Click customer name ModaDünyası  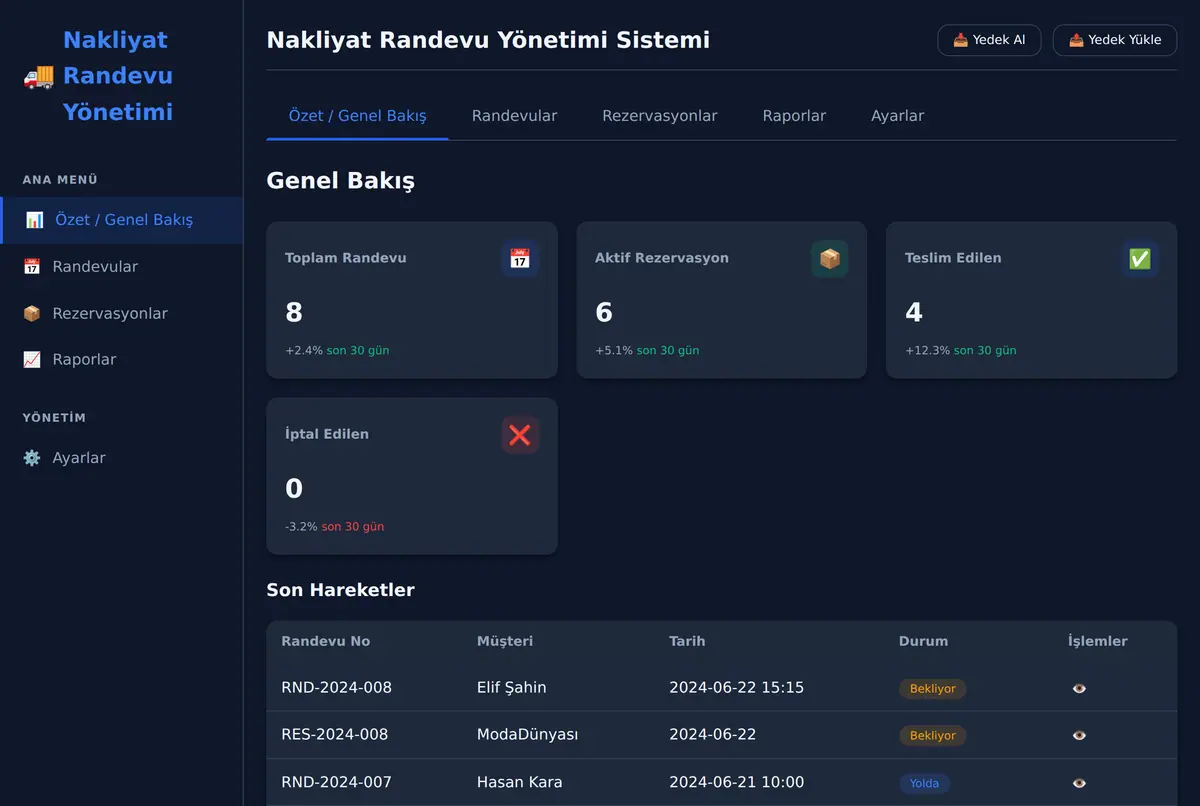pos(527,735)
